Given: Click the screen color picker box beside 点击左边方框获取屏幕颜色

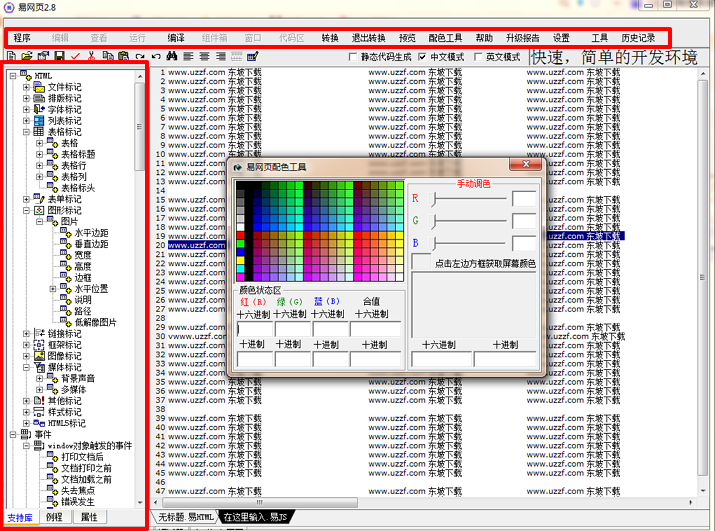Looking at the screenshot, I should coord(421,262).
